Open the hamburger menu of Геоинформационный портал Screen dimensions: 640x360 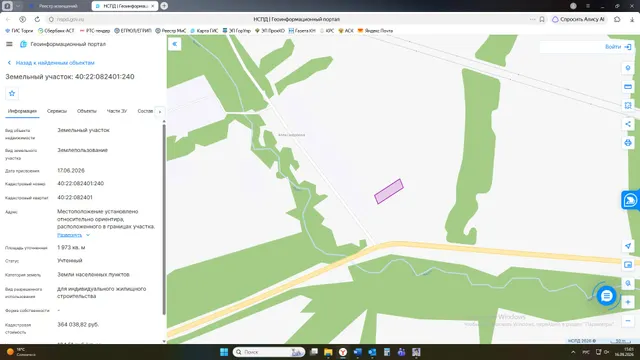pos(9,44)
